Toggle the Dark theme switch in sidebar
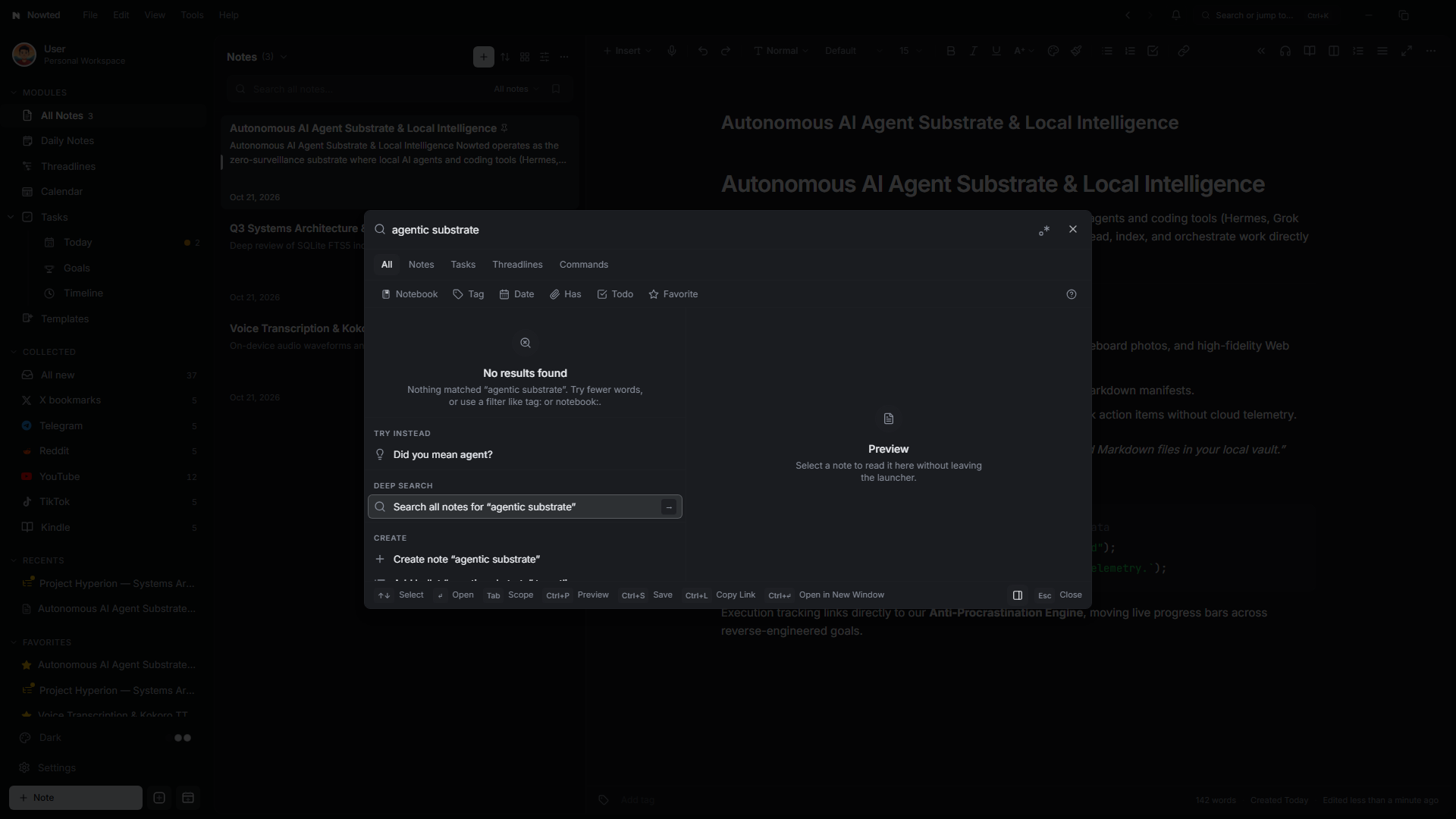Screen dimensions: 1456x819 click(183, 738)
